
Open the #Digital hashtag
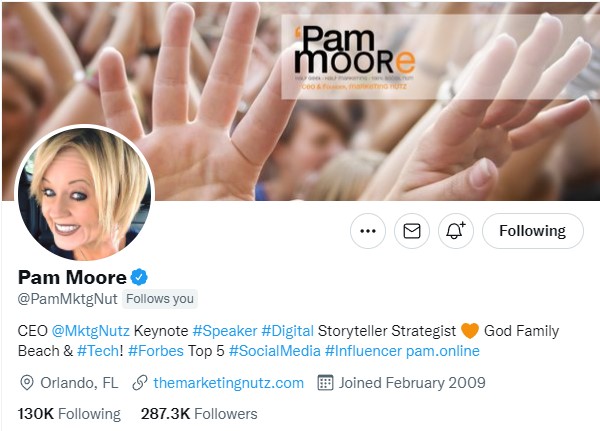287,331
